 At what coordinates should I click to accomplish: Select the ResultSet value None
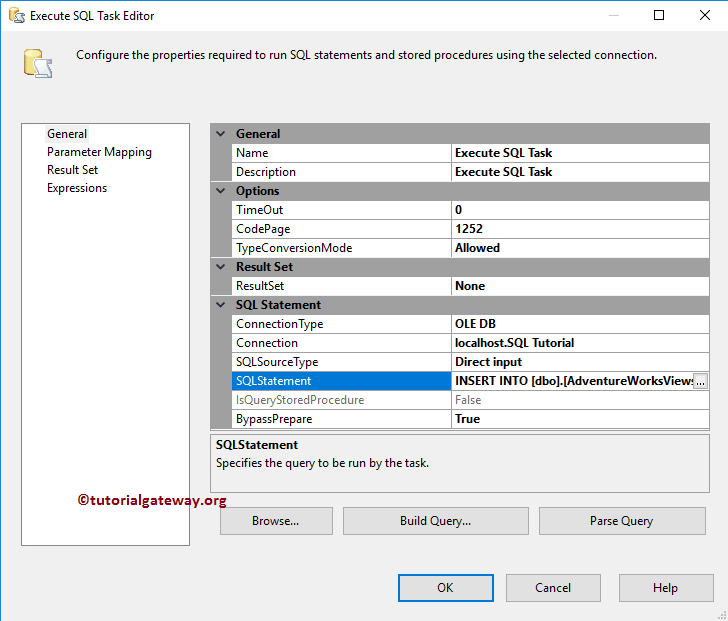pyautogui.click(x=580, y=286)
